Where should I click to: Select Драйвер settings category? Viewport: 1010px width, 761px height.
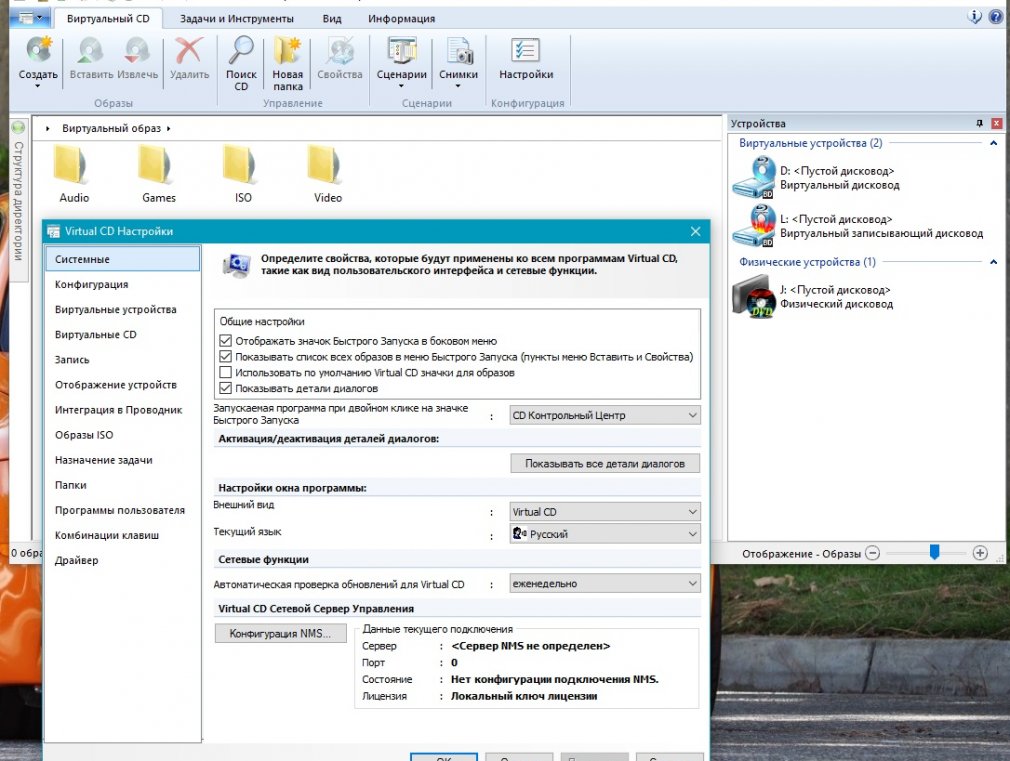pos(123,561)
